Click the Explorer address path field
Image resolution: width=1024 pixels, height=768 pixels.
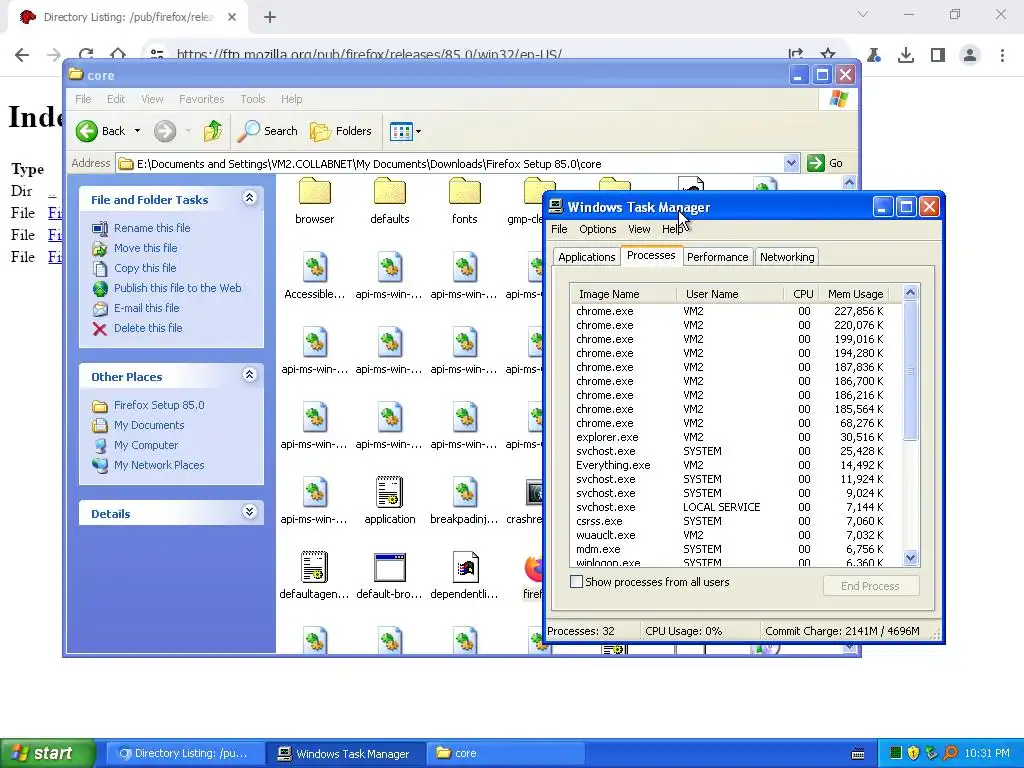pyautogui.click(x=450, y=163)
